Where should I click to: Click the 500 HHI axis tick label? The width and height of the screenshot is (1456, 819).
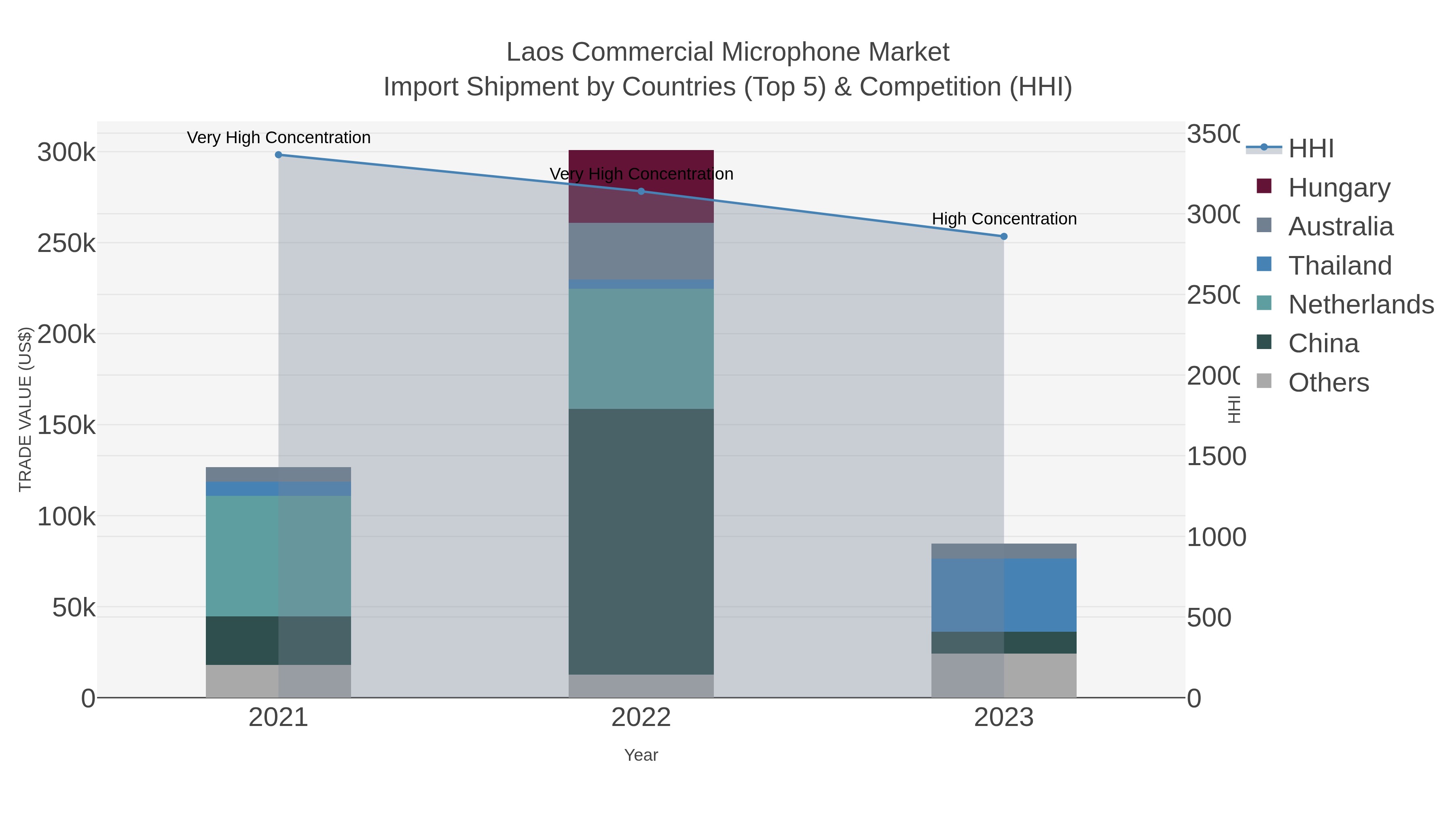pos(1209,617)
